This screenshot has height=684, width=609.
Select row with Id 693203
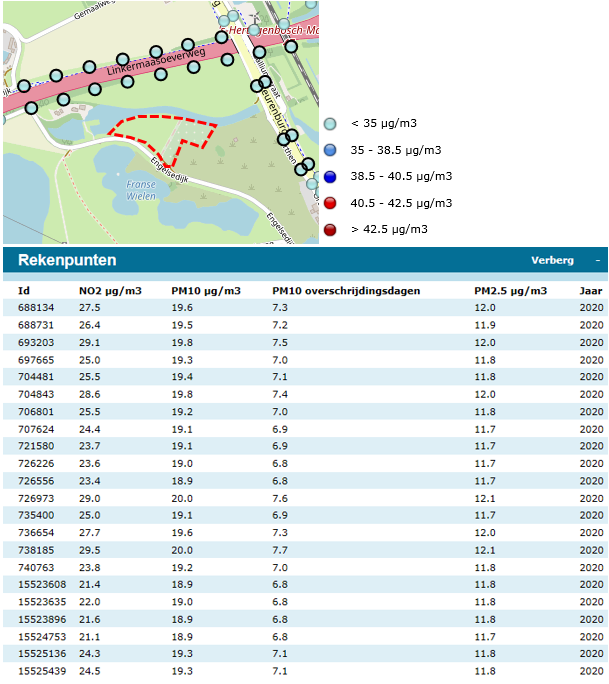(305, 342)
